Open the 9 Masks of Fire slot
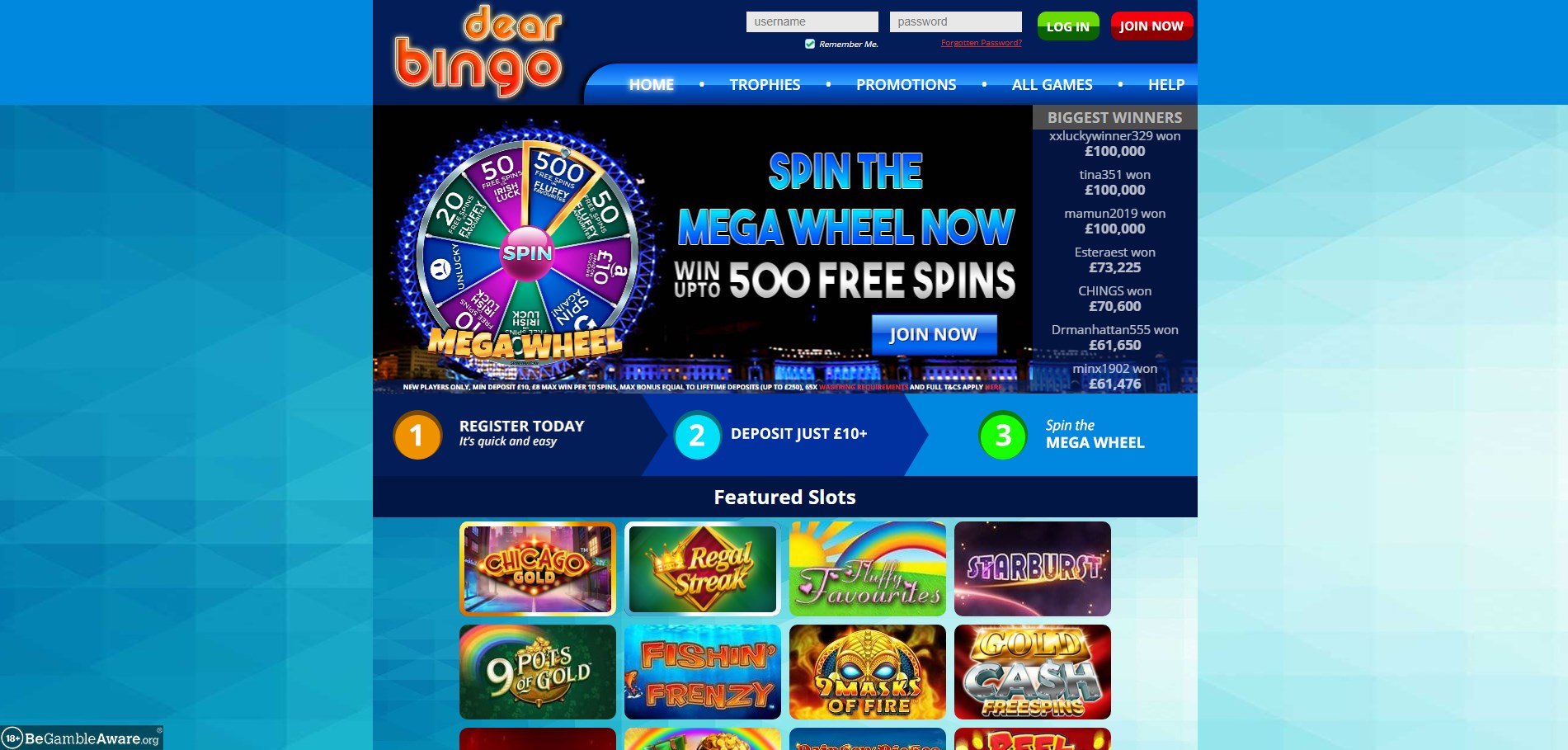 [868, 672]
